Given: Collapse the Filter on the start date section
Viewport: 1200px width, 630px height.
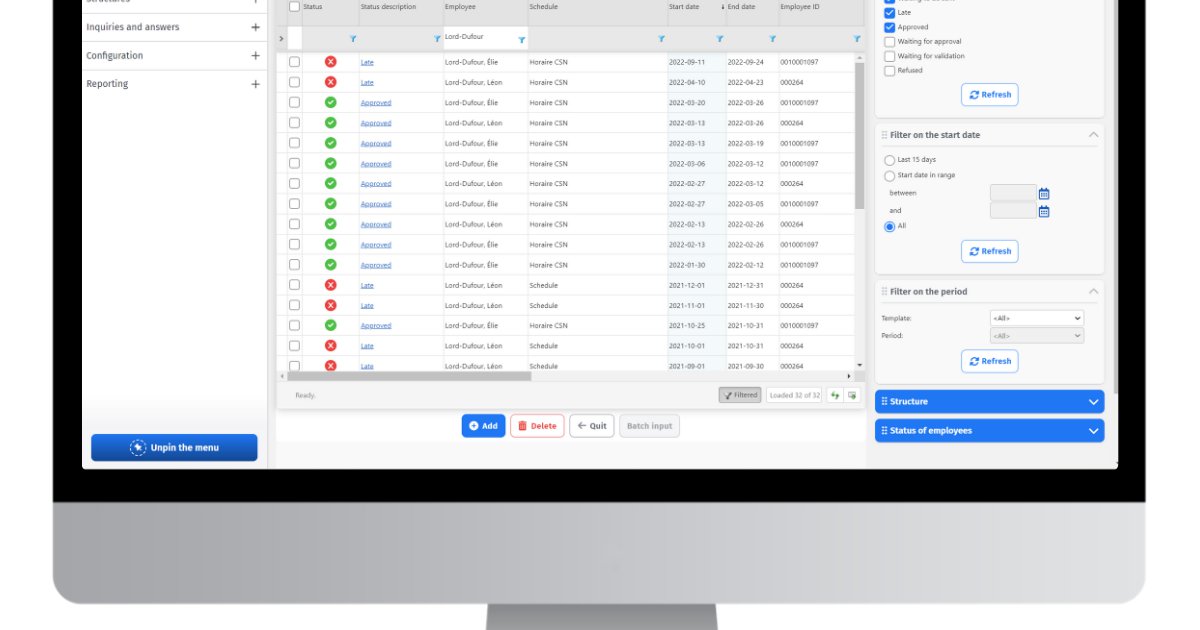Looking at the screenshot, I should click(x=1093, y=134).
